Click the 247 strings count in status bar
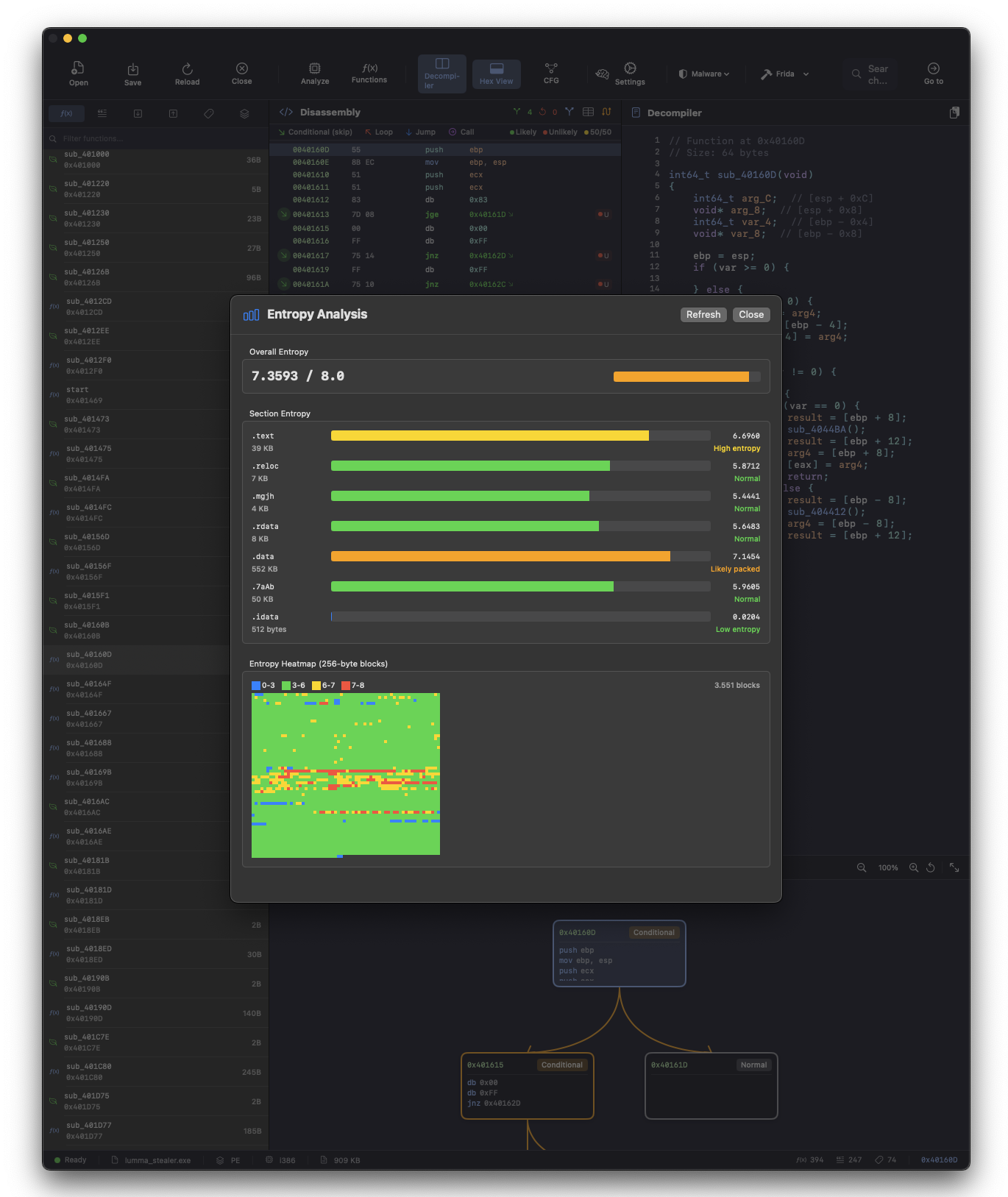The width and height of the screenshot is (1008, 1197). [849, 1160]
